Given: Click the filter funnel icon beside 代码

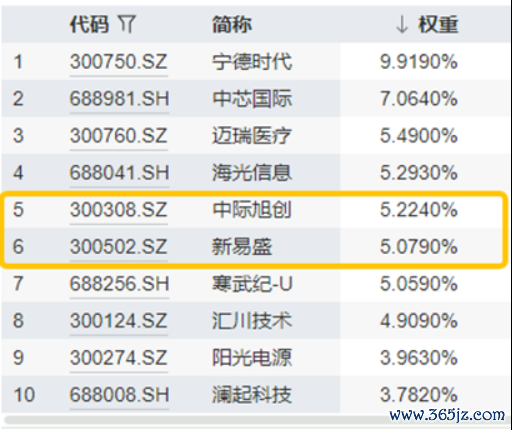Looking at the screenshot, I should [127, 24].
